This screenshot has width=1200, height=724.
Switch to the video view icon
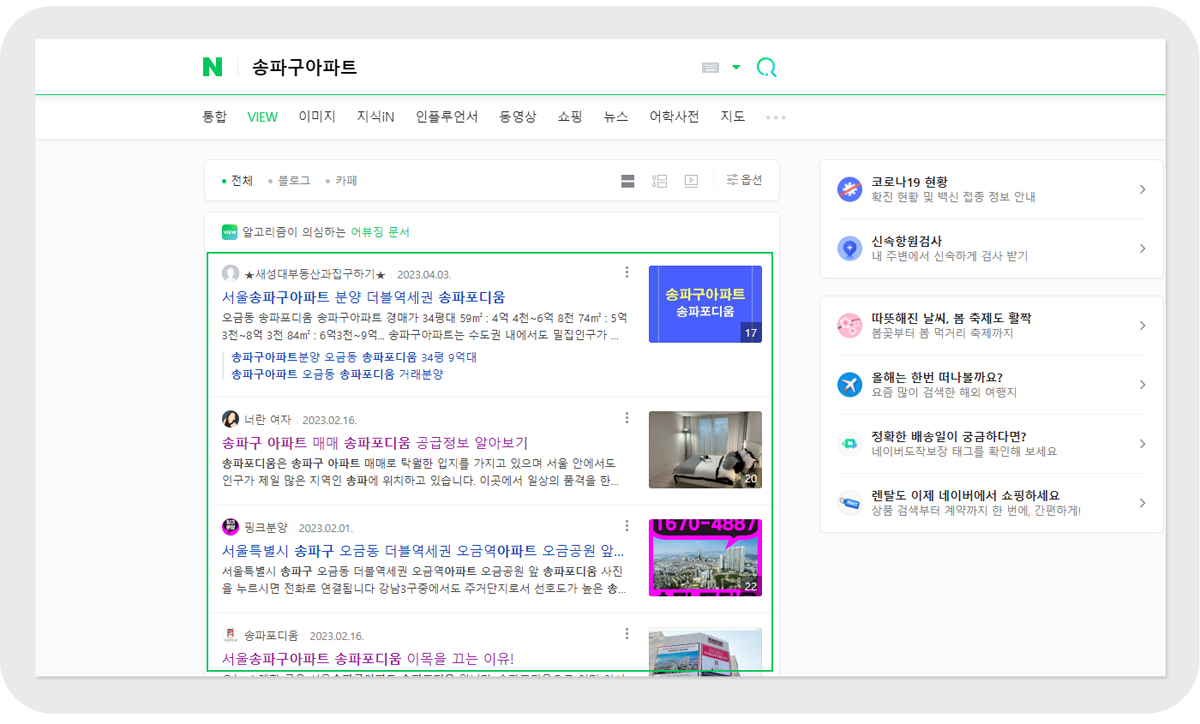pos(691,181)
